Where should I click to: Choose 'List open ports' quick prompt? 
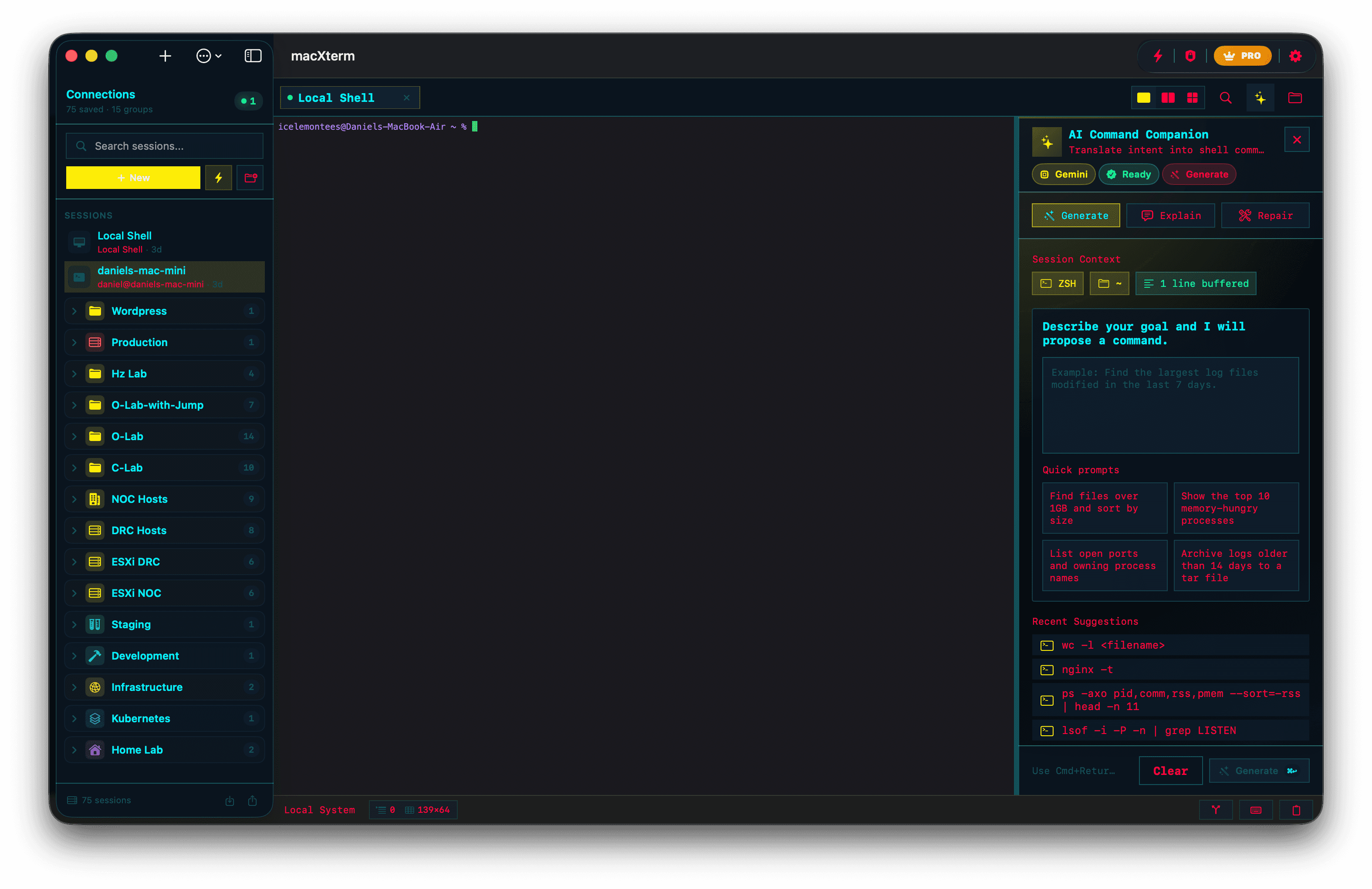tap(1105, 566)
